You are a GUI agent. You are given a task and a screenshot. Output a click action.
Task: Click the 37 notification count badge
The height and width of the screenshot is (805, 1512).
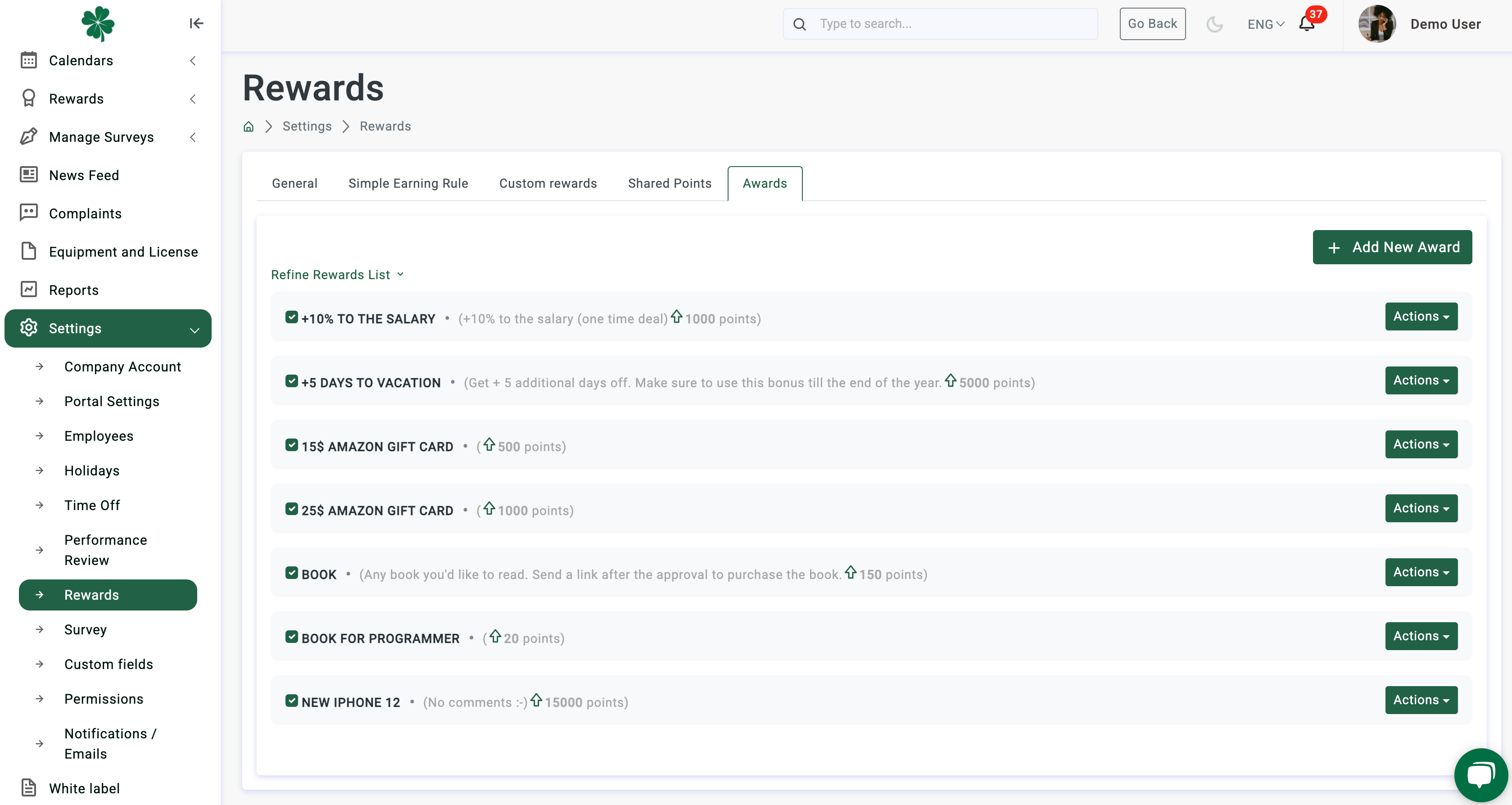point(1316,14)
